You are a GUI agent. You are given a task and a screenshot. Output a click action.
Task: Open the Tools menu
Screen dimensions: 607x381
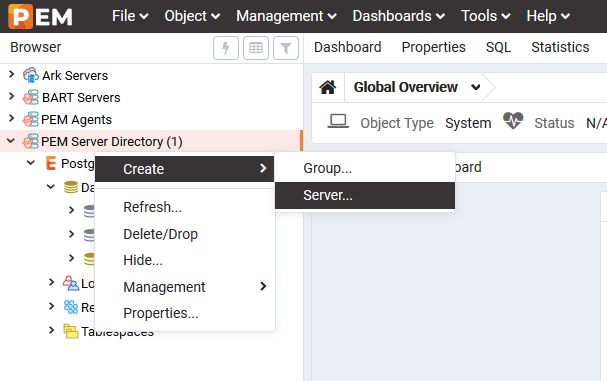[x=486, y=16]
